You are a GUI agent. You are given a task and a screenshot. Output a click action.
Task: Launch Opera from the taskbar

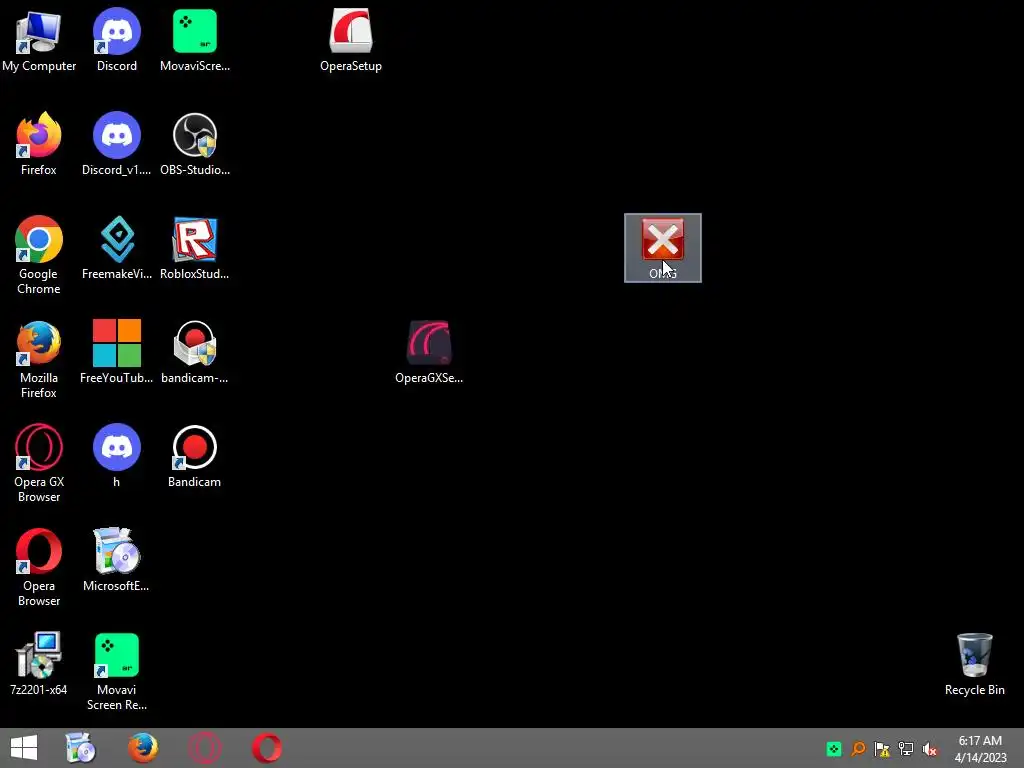pyautogui.click(x=266, y=748)
